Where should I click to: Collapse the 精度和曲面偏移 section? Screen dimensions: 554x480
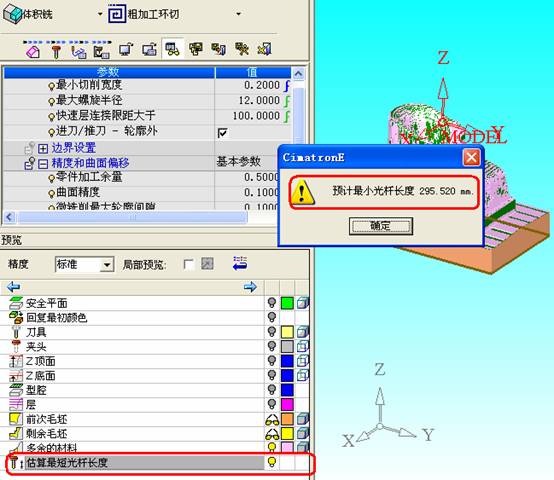point(43,164)
